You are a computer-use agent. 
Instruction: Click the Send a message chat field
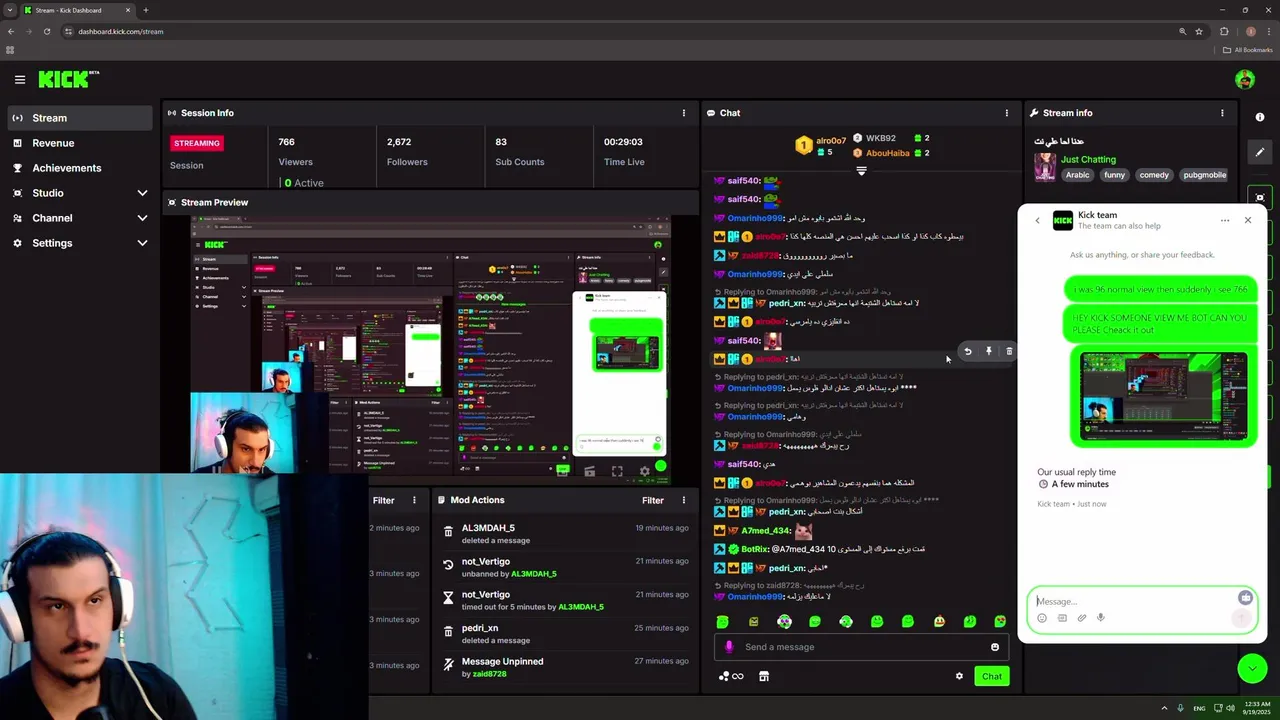coord(861,647)
